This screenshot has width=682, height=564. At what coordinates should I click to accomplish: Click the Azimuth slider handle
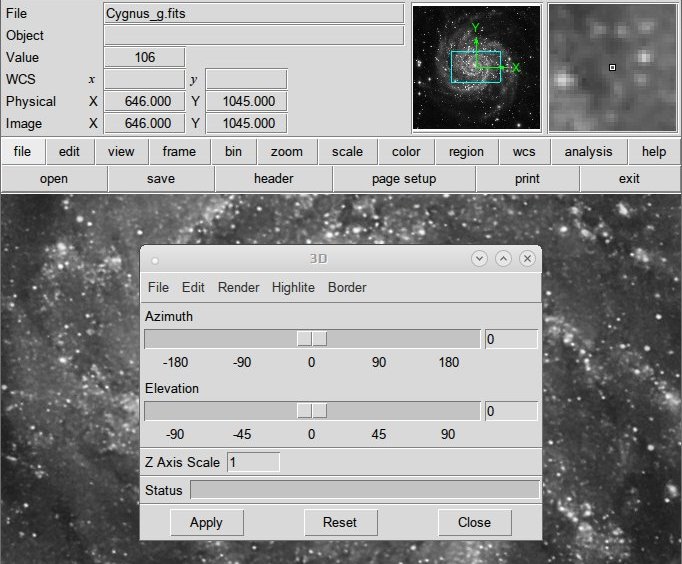(x=312, y=339)
